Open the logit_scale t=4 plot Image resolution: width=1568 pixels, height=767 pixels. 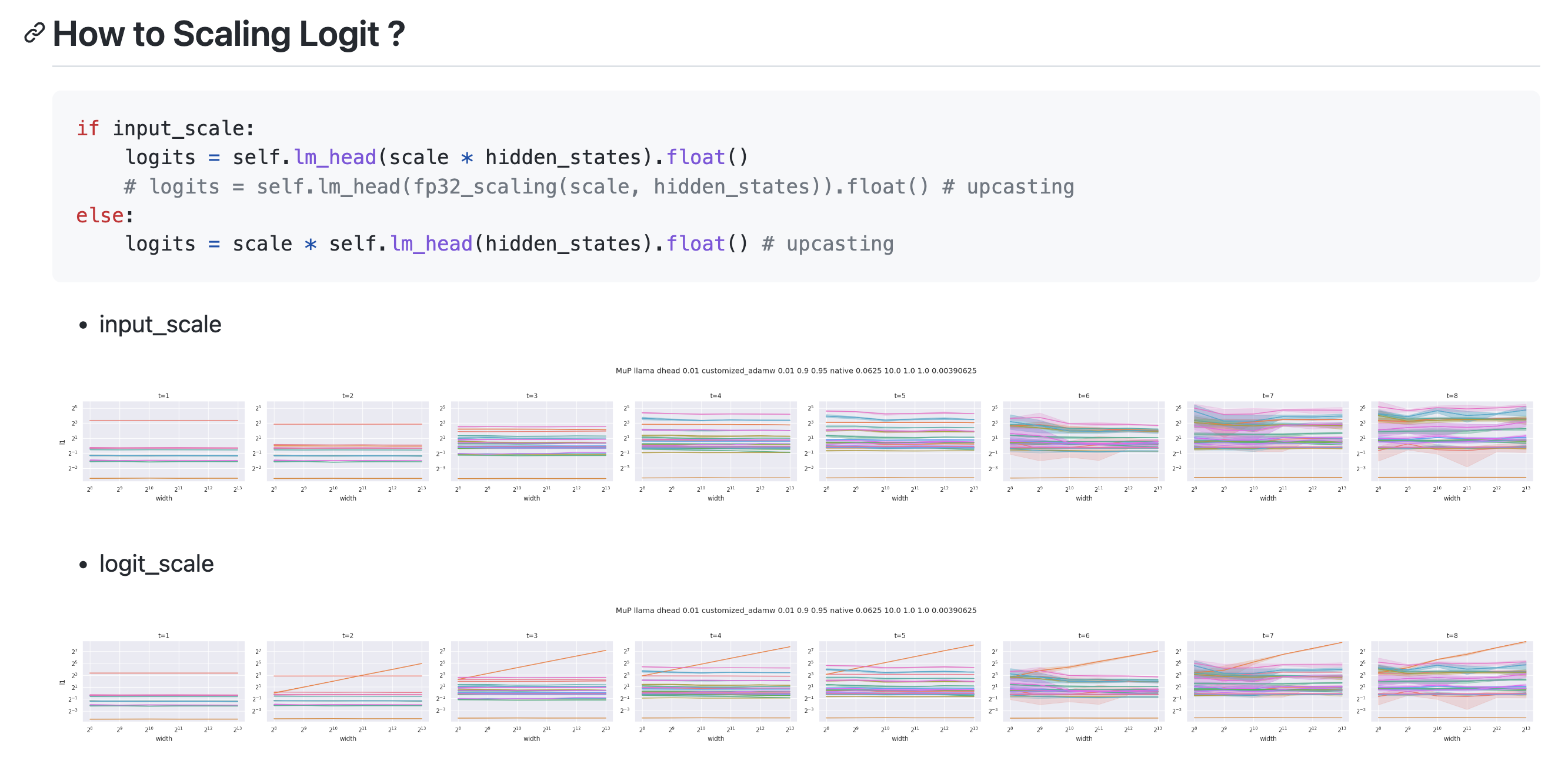(x=716, y=681)
